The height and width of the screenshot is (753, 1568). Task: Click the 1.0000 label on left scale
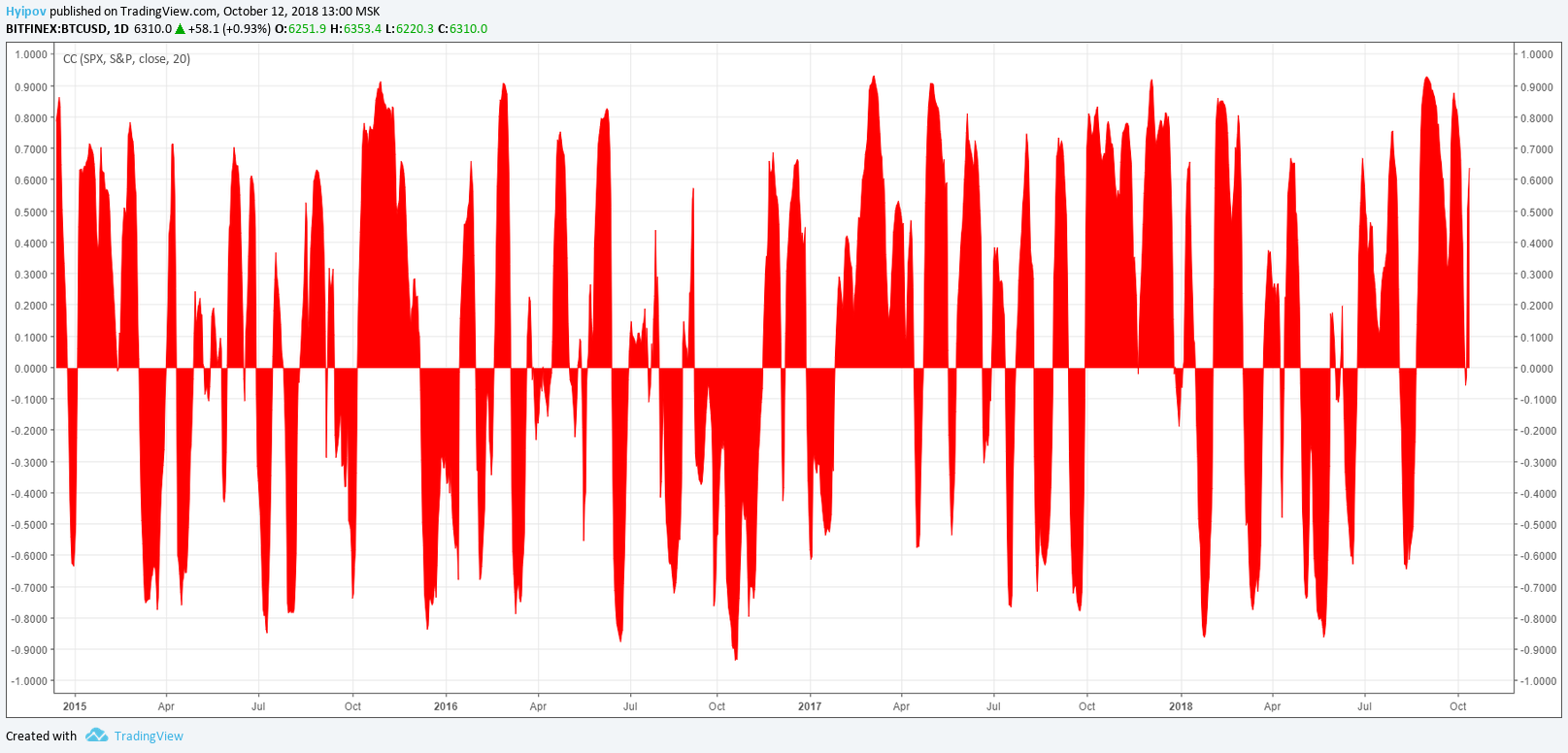pyautogui.click(x=31, y=55)
